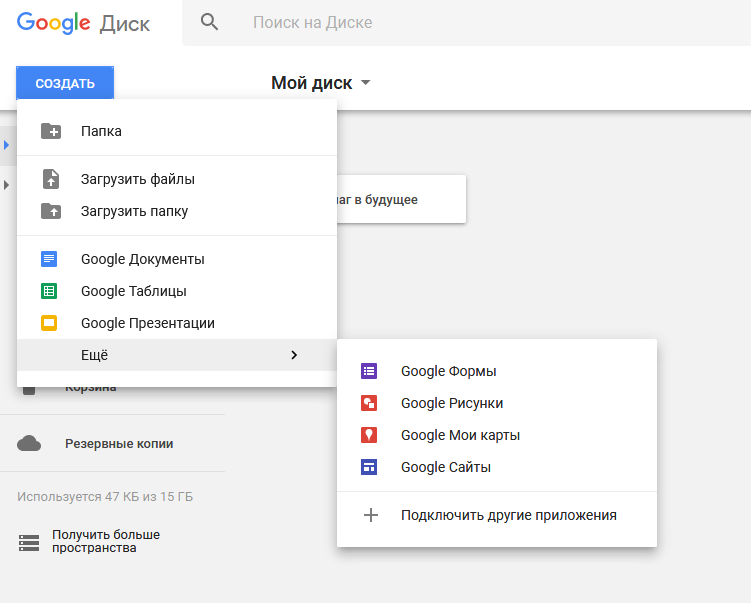Select "Загрузить файлы" menu entry

177,179
